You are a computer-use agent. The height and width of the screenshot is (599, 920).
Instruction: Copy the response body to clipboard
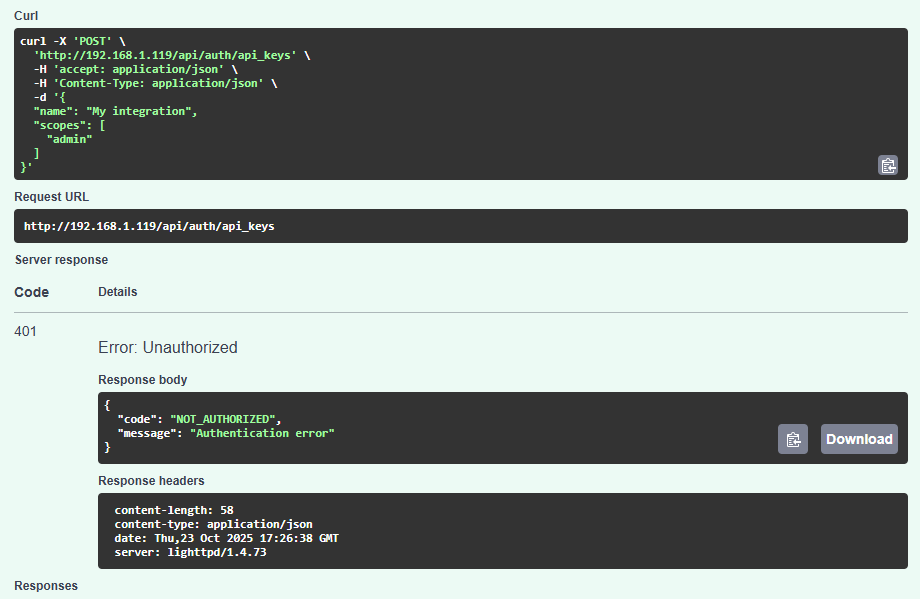coord(792,439)
